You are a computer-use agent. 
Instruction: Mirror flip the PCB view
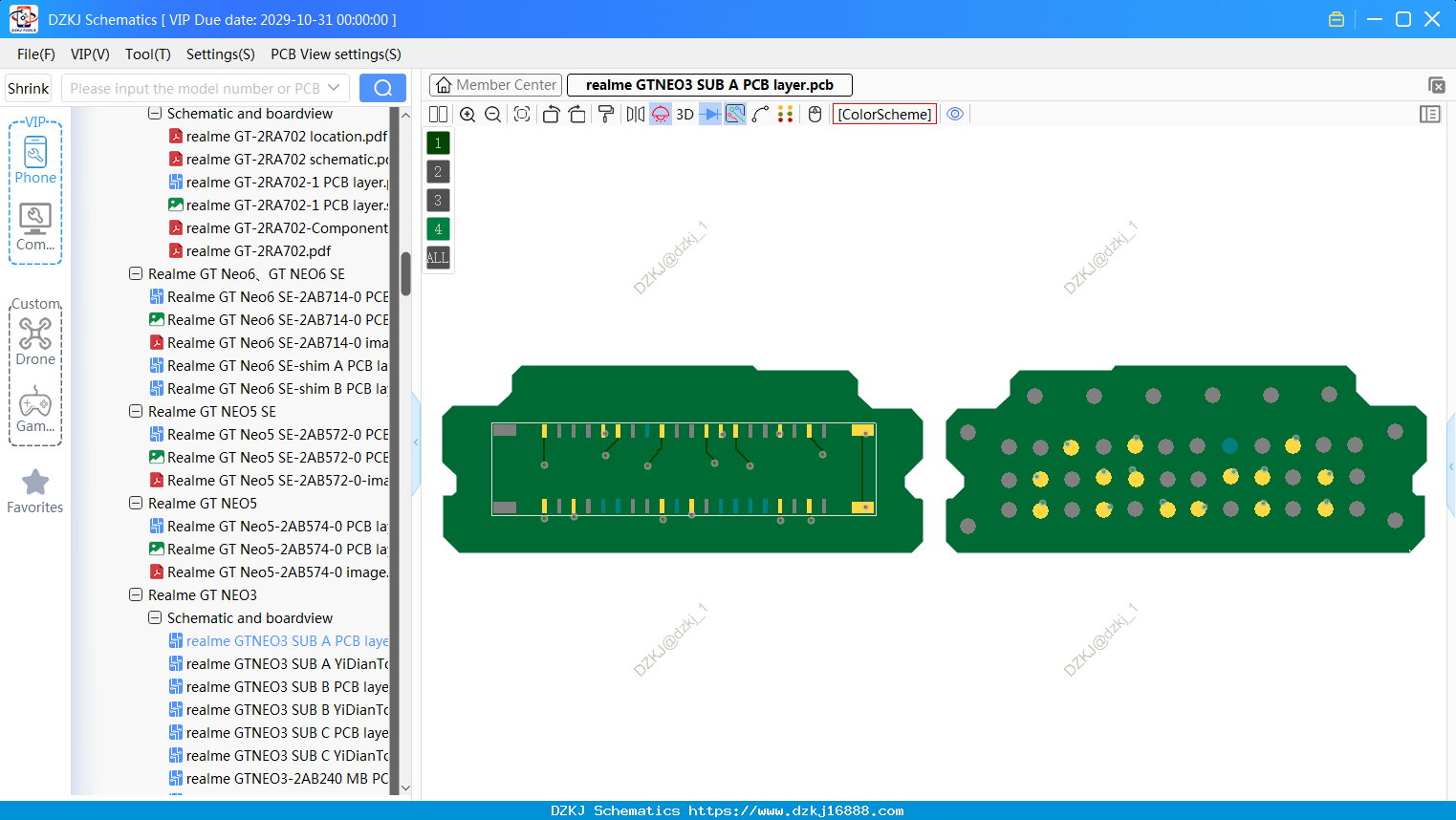[x=636, y=115]
